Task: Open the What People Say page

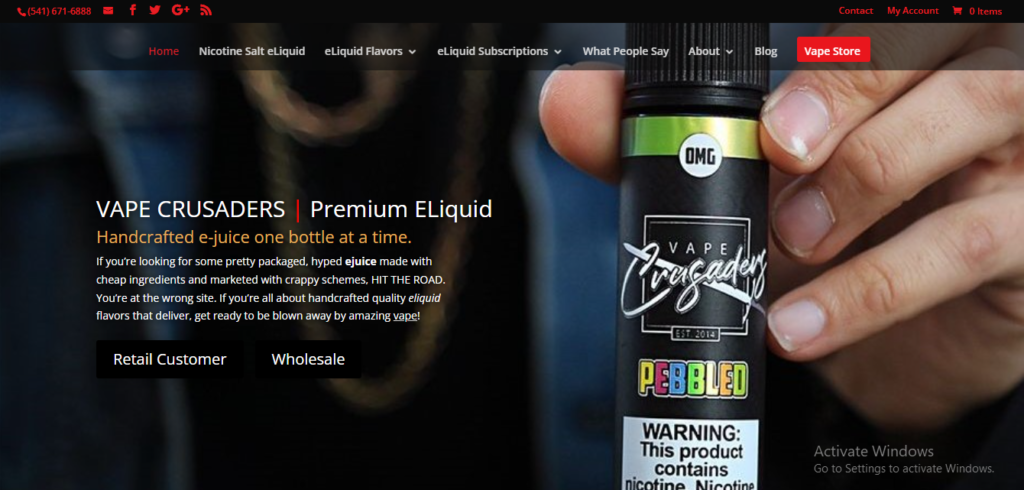Action: [626, 51]
